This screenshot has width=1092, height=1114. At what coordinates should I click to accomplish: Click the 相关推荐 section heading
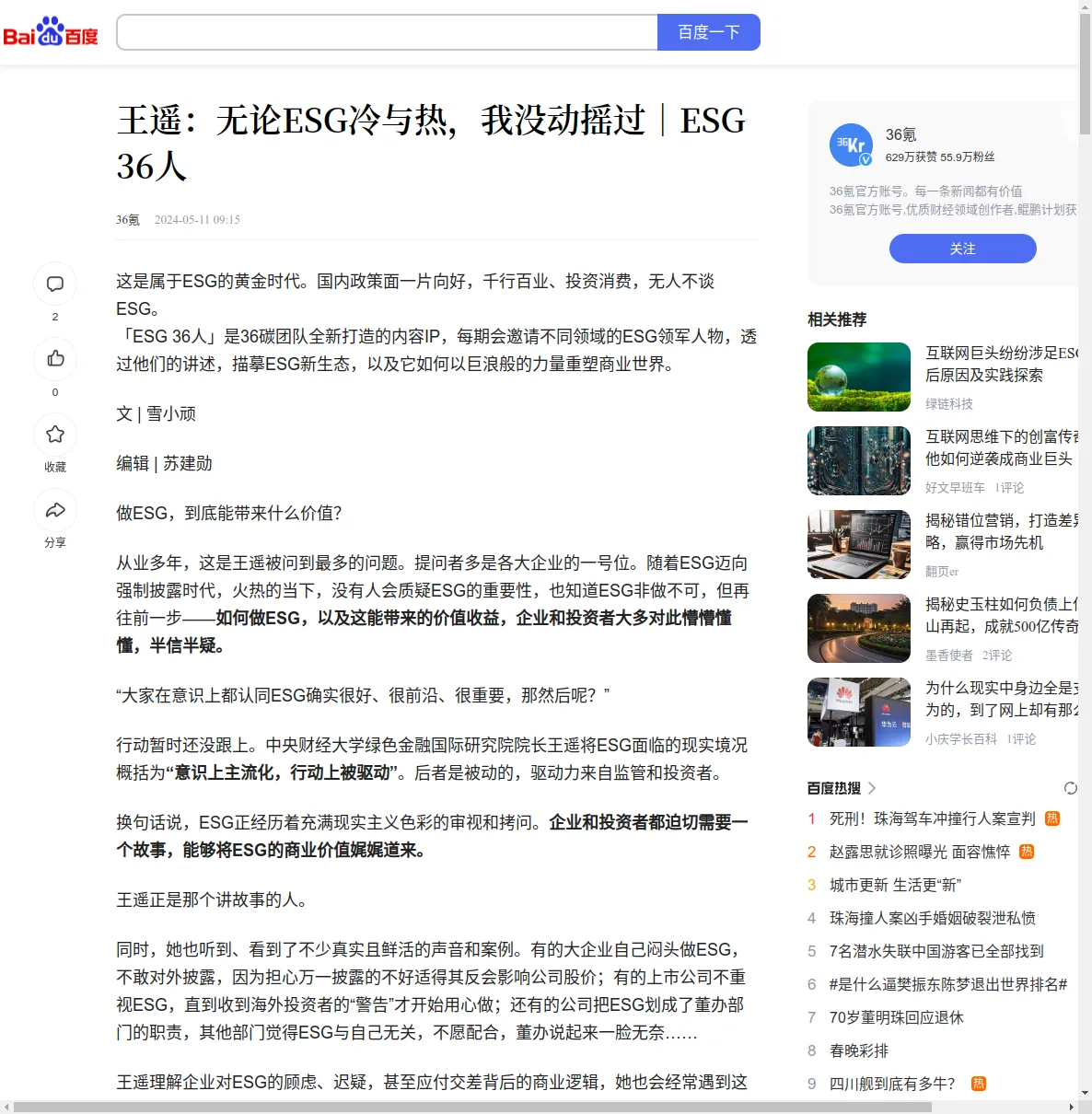pyautogui.click(x=837, y=319)
